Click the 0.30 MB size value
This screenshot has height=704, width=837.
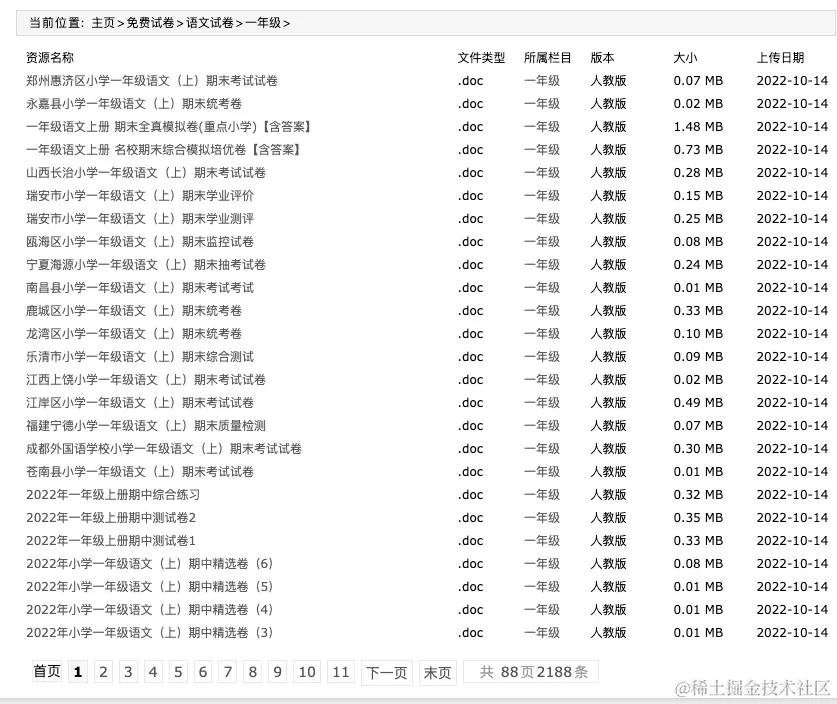(698, 448)
